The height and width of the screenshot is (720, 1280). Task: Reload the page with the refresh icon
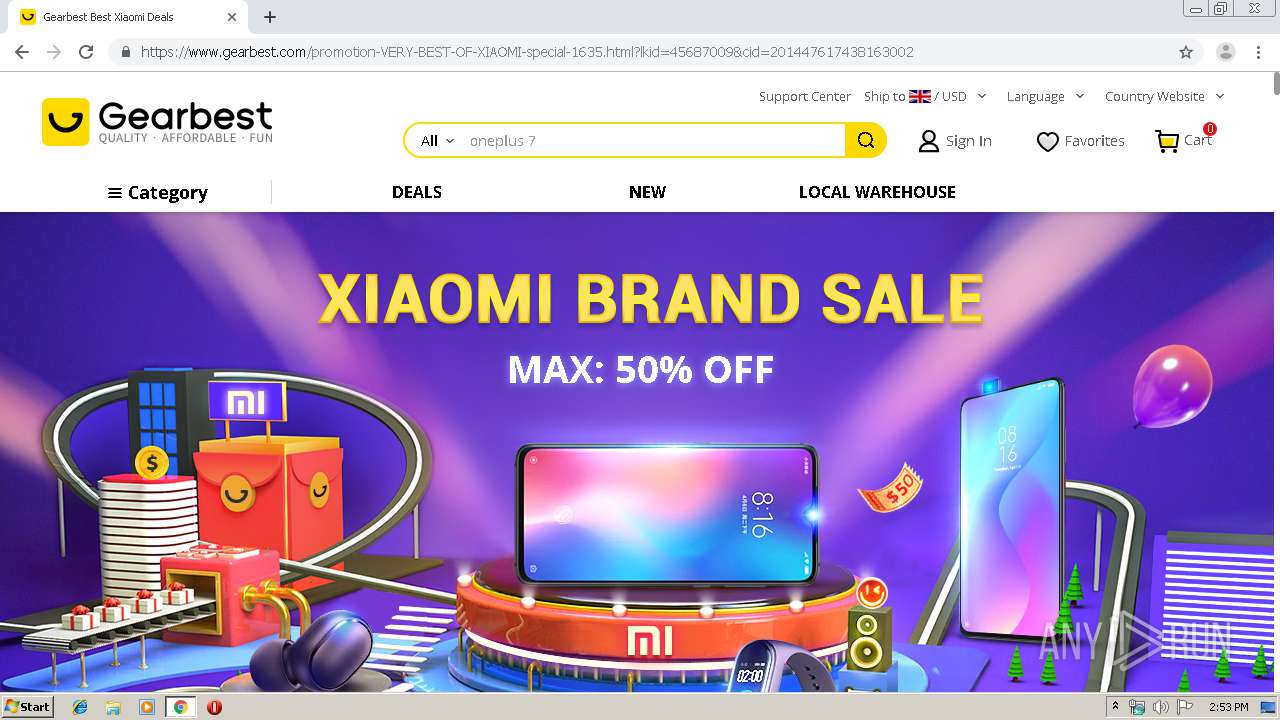pyautogui.click(x=86, y=52)
